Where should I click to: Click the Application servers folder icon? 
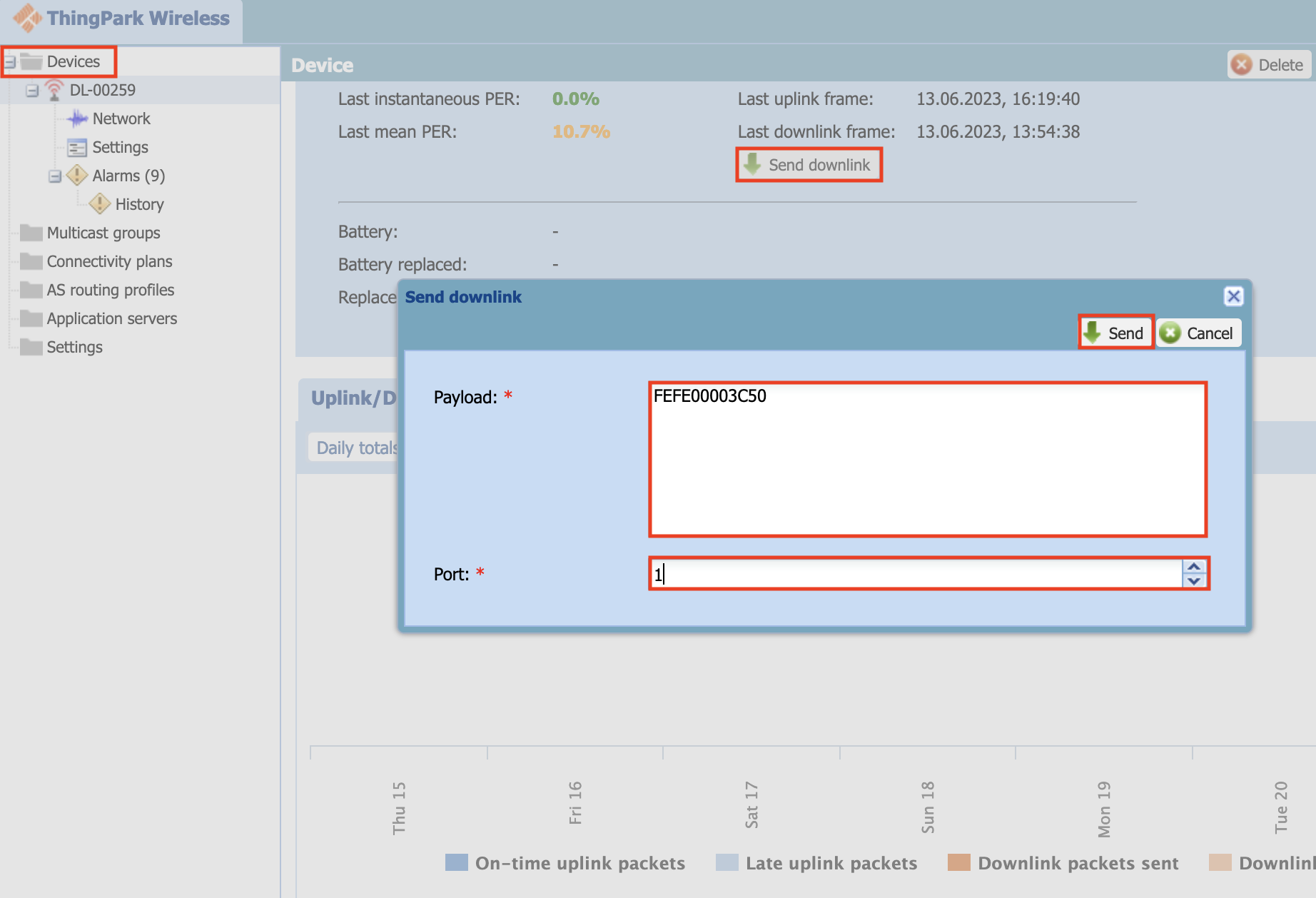[31, 318]
